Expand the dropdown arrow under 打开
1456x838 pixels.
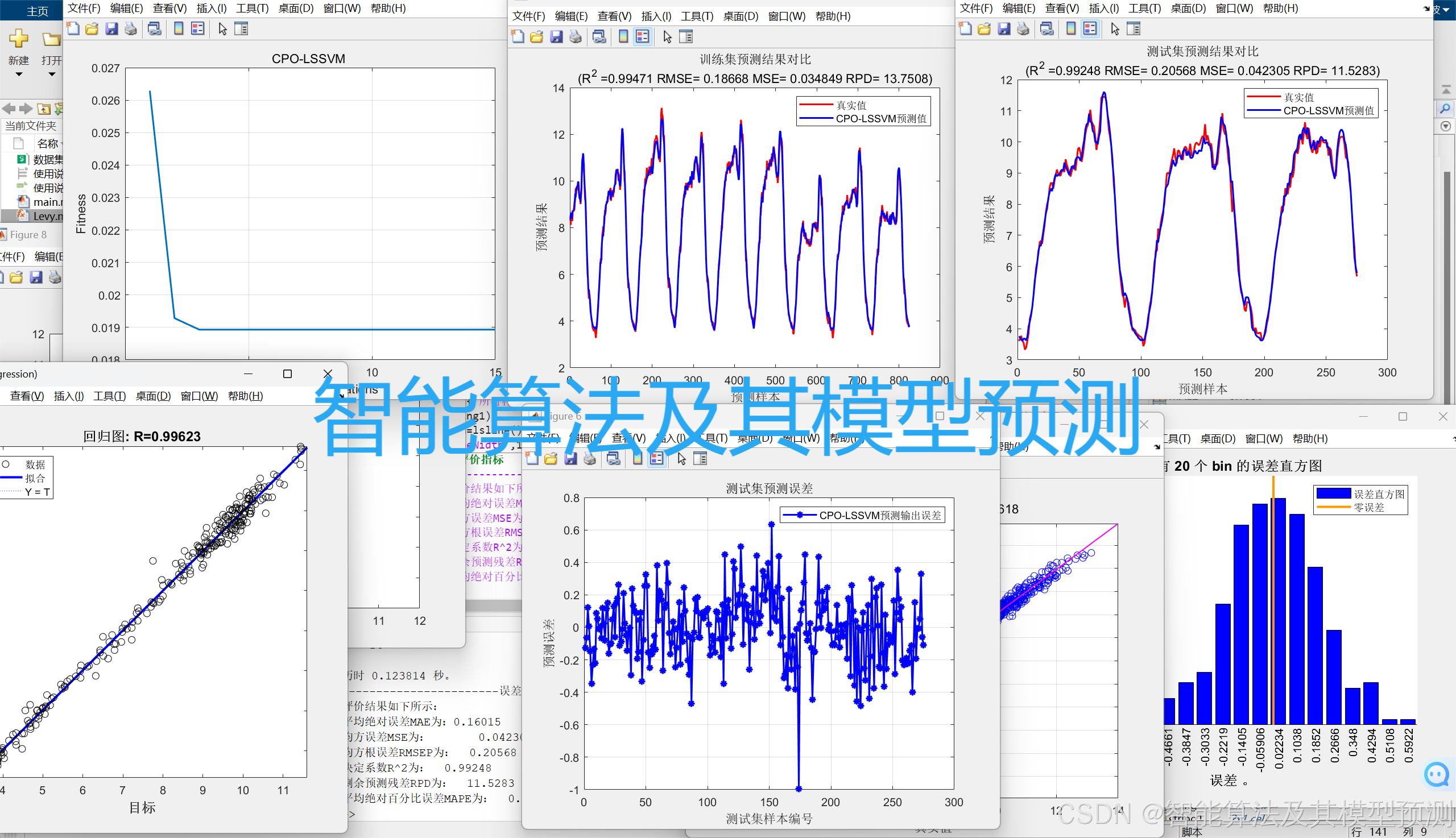pos(52,74)
